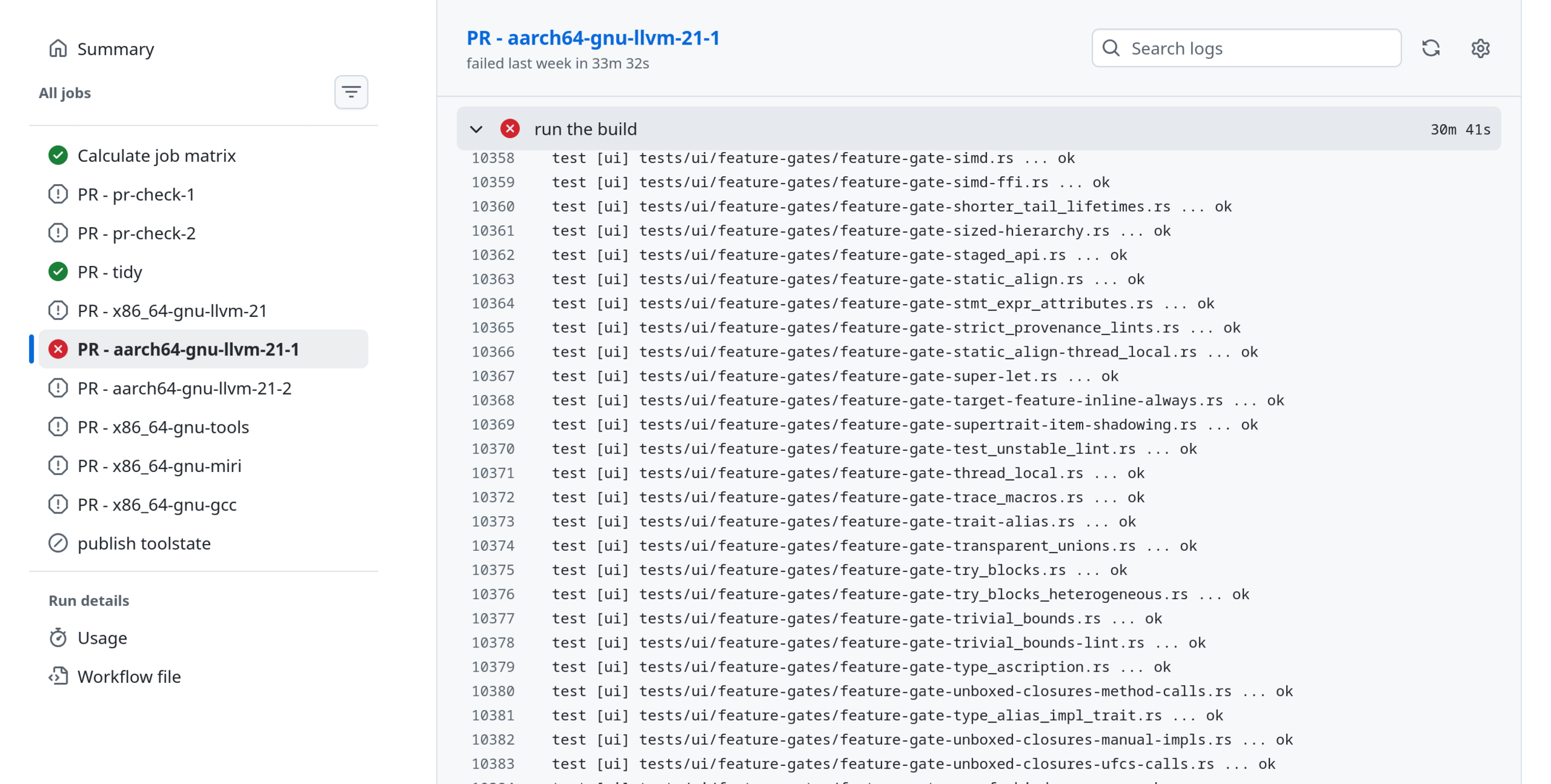Open the Calculate job matrix job
1551x784 pixels.
pos(156,156)
